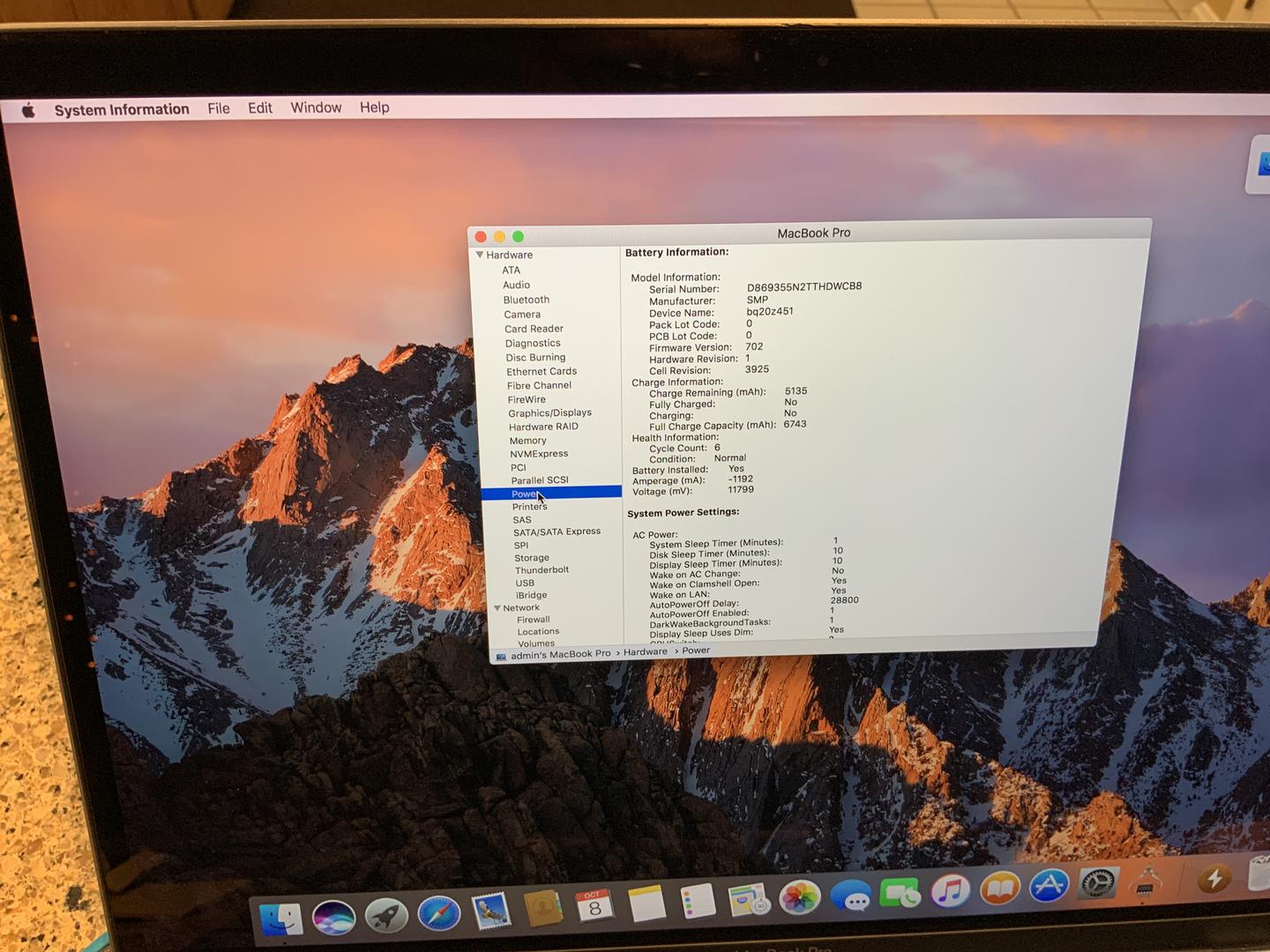Open Messages speech bubble icon
This screenshot has width=1270, height=952.
[x=851, y=896]
